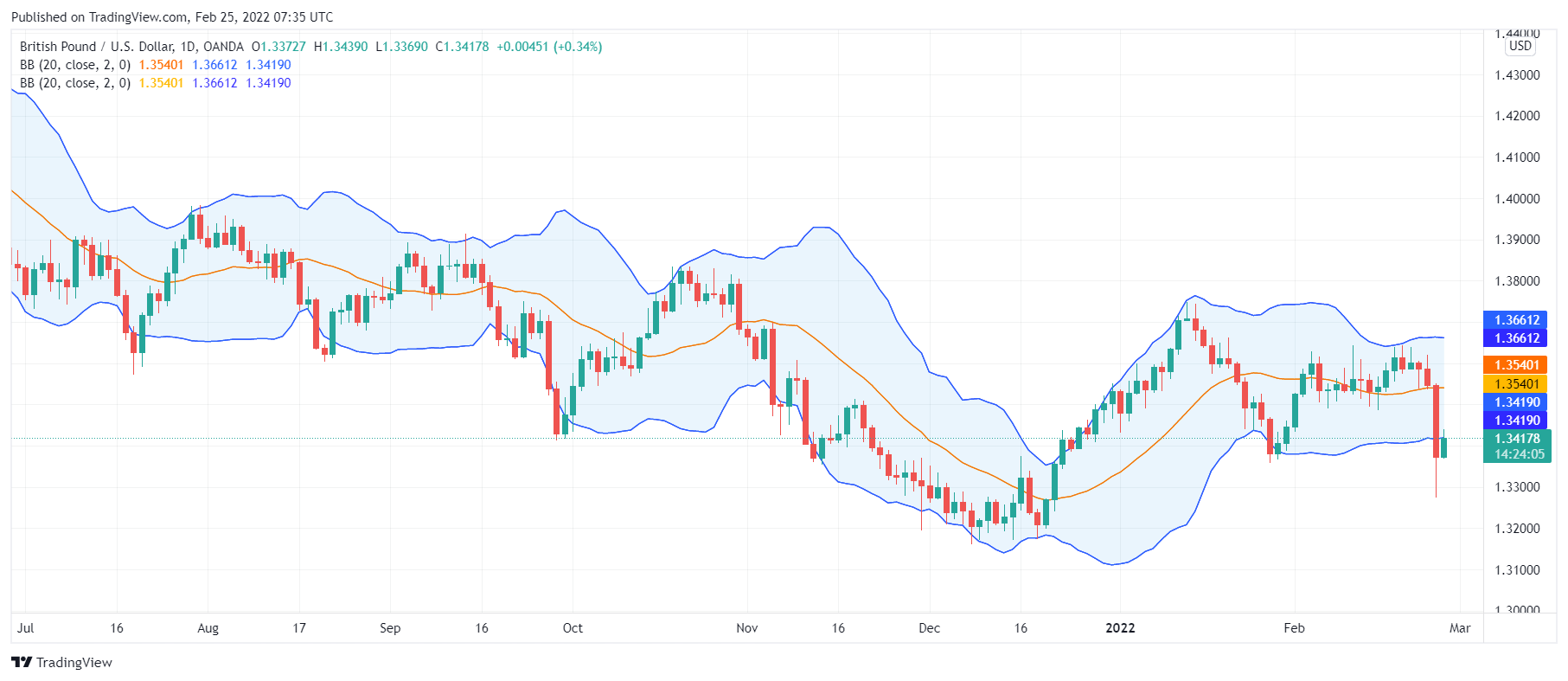Select the first BB (20, close, 2, 0) legend
The width and height of the screenshot is (1568, 681).
(75, 65)
